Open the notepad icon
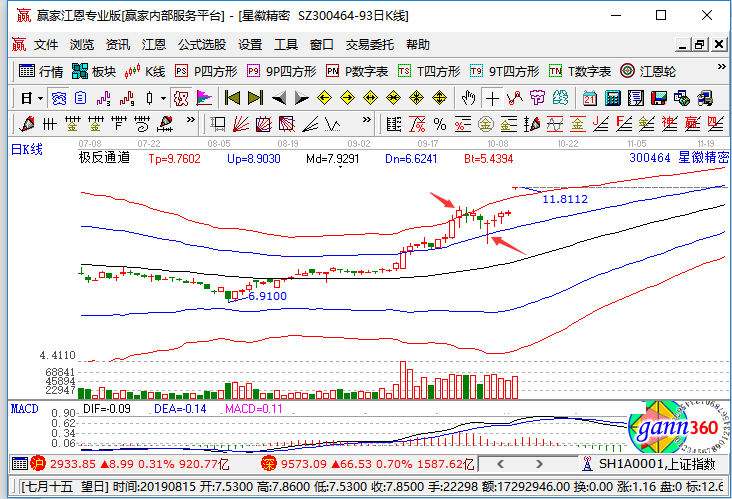 635,98
